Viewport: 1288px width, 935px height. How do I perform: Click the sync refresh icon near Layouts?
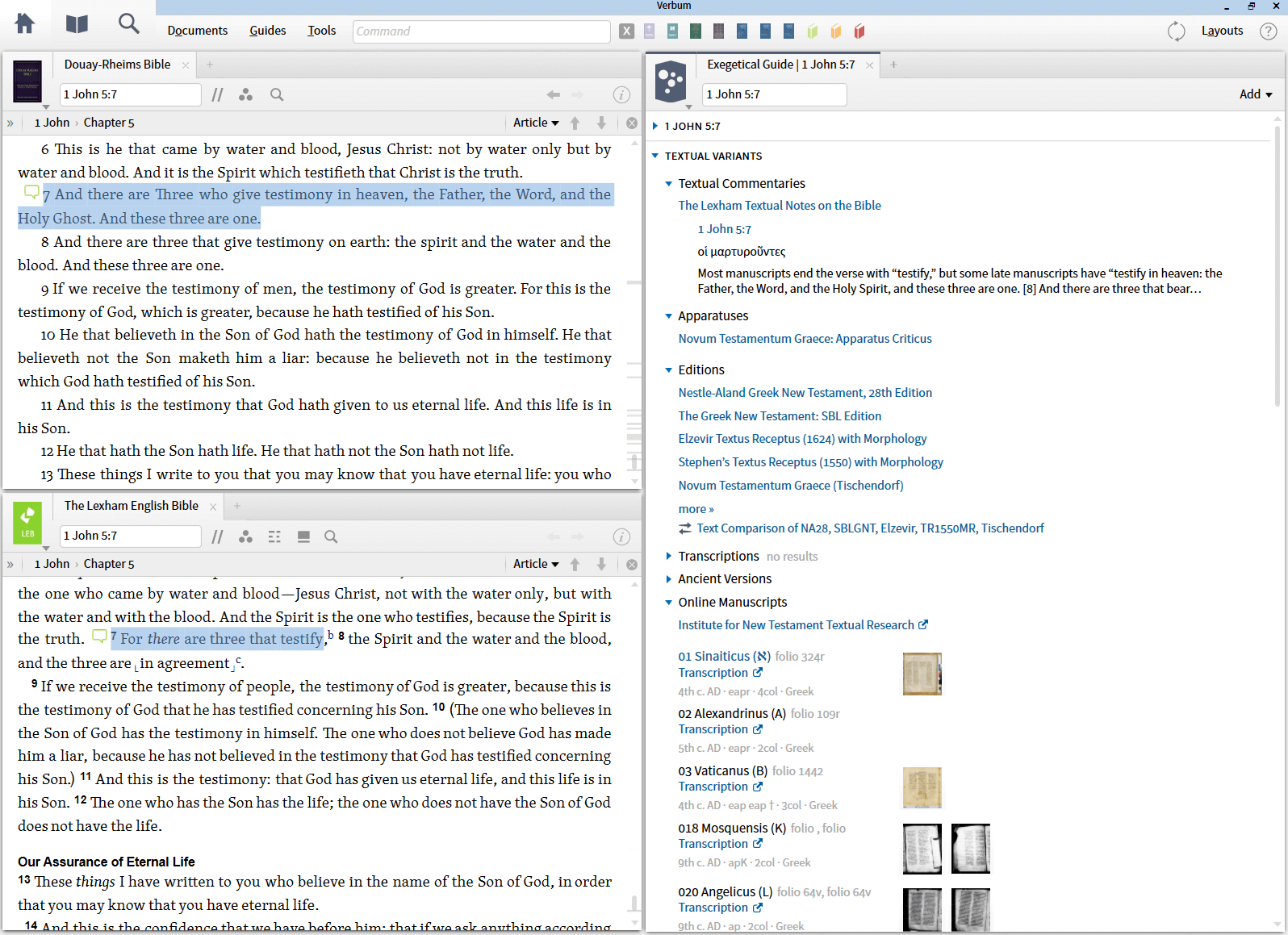[x=1176, y=31]
